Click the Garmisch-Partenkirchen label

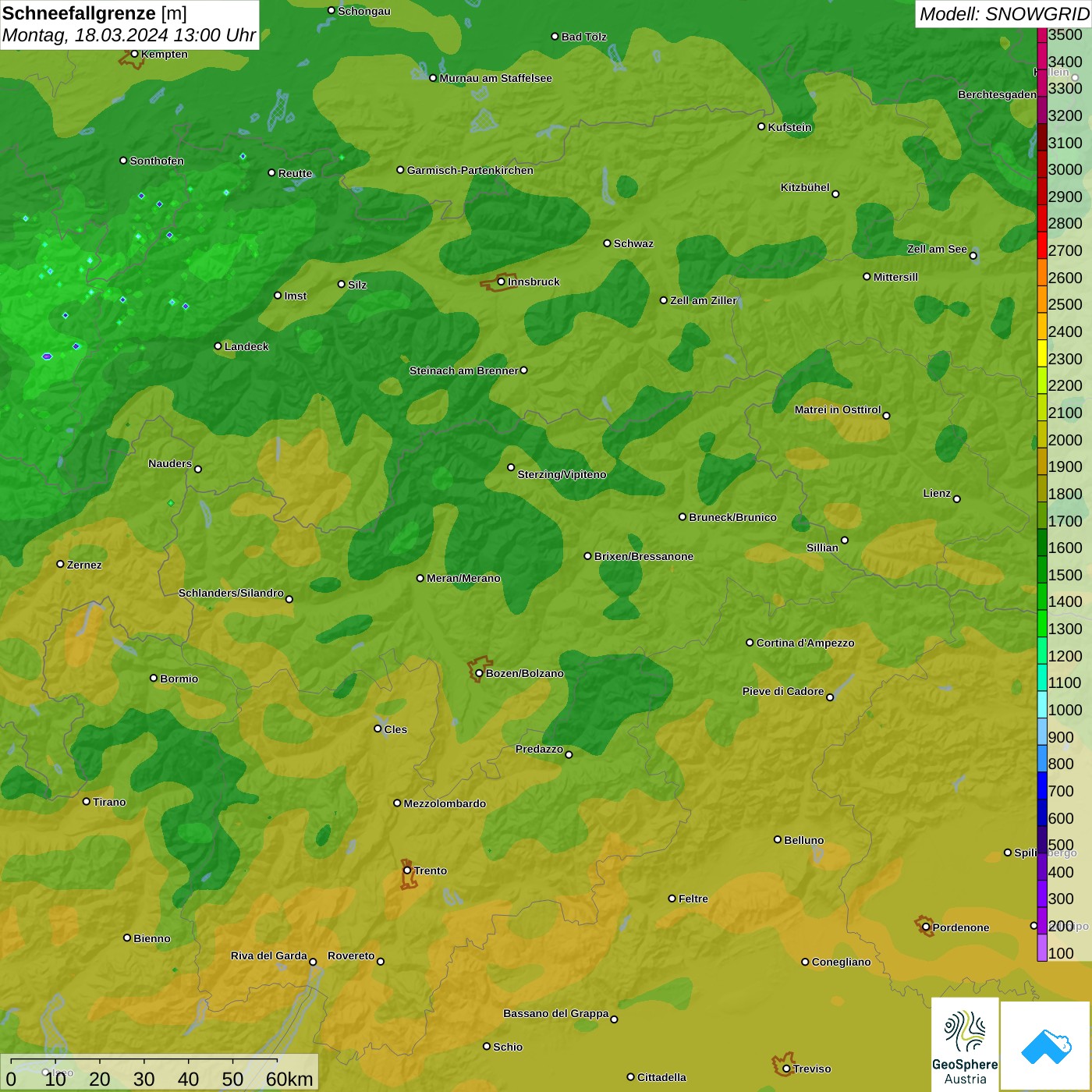click(x=470, y=170)
